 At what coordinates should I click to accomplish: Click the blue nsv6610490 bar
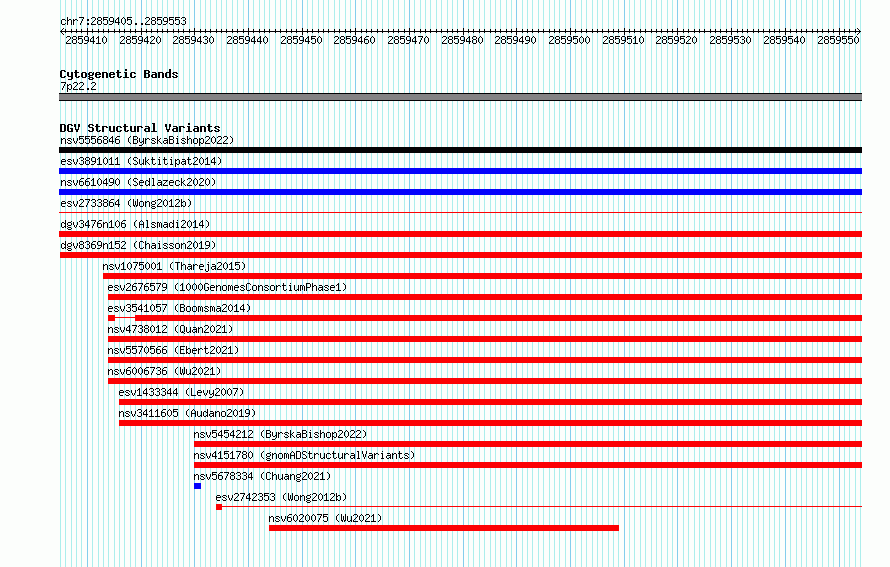pos(460,192)
